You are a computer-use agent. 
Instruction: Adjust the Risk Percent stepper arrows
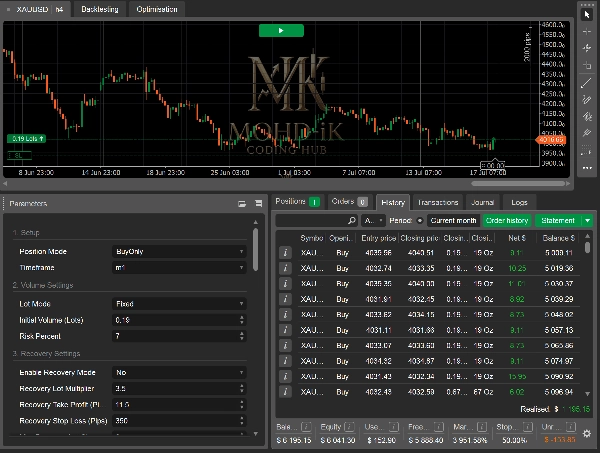click(241, 336)
